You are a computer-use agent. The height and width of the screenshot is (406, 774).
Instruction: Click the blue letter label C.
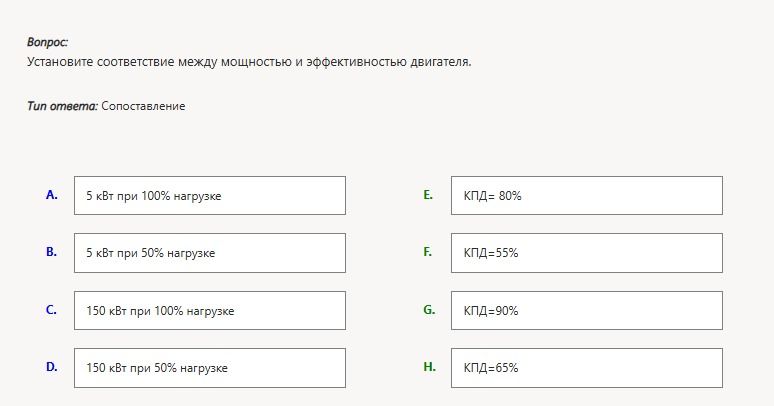(51, 310)
